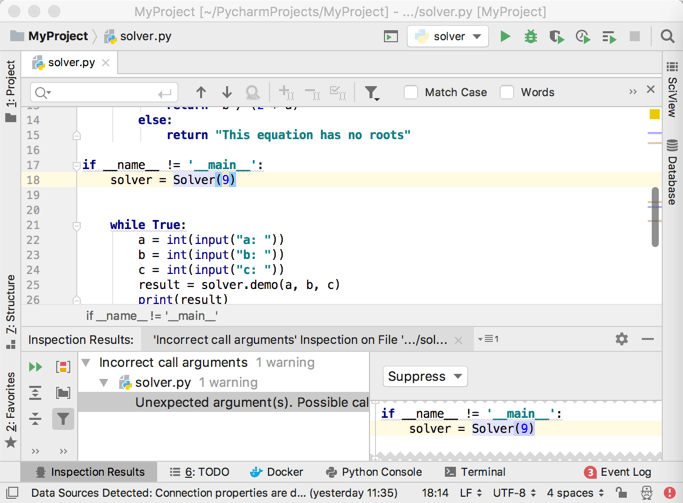Unselect occurrence icon in search bar
The image size is (683, 503).
[x=313, y=92]
